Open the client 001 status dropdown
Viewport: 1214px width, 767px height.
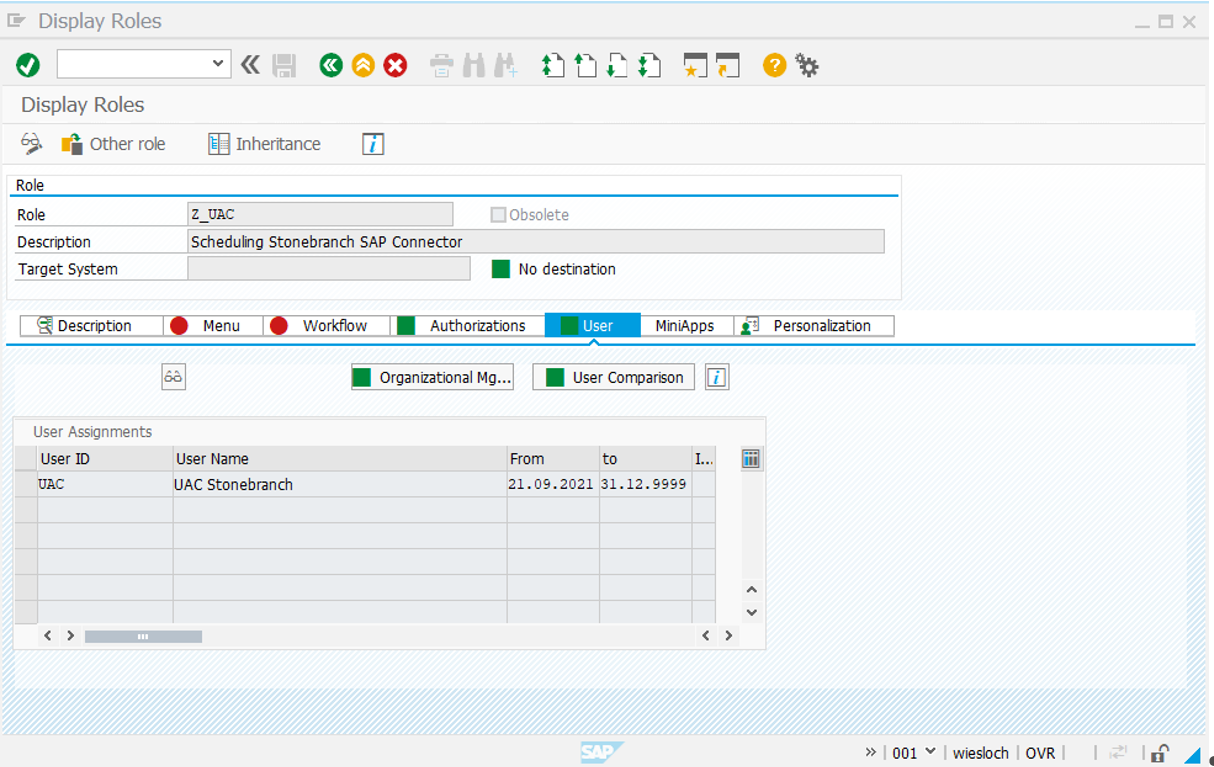[x=931, y=752]
